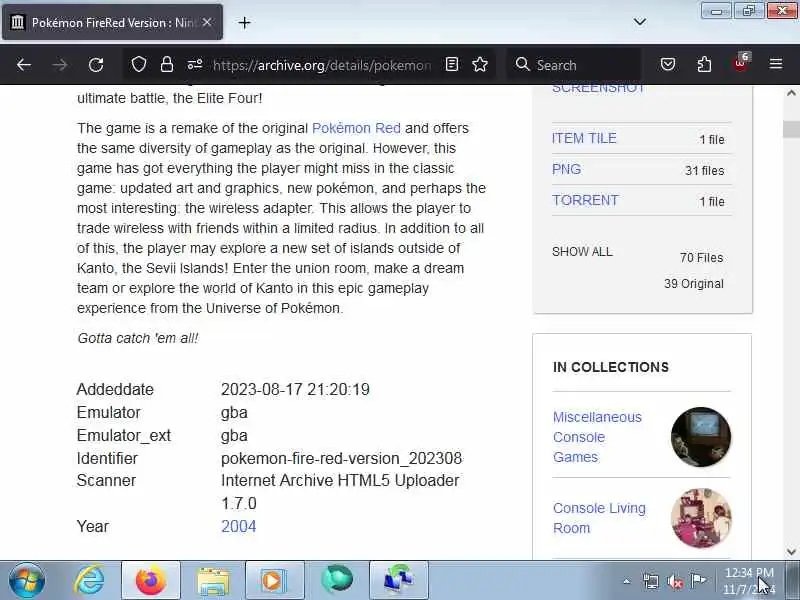800x600 pixels.
Task: Open the Pokémon Red link
Action: 356,128
